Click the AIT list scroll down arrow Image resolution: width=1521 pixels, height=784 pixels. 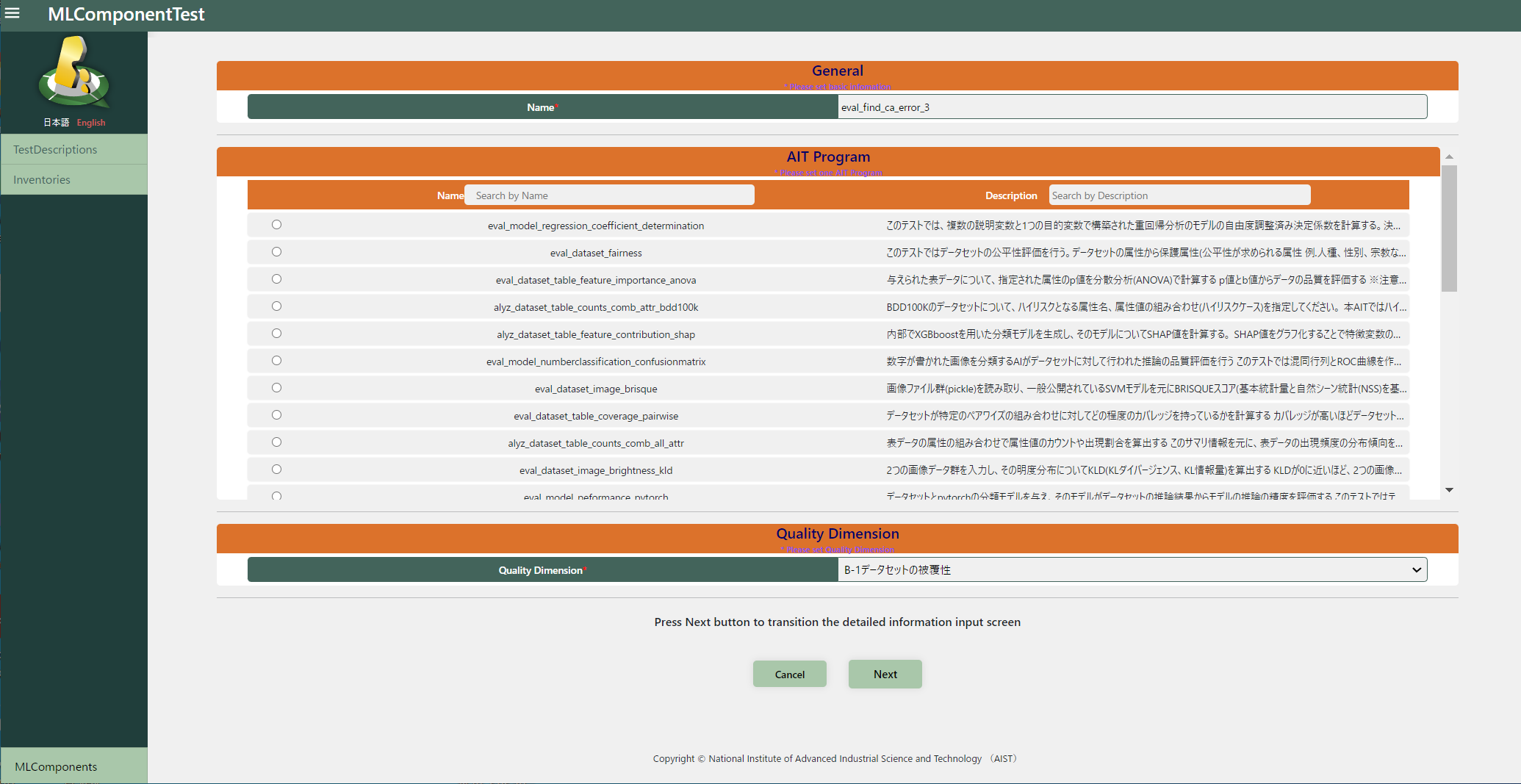tap(1449, 490)
